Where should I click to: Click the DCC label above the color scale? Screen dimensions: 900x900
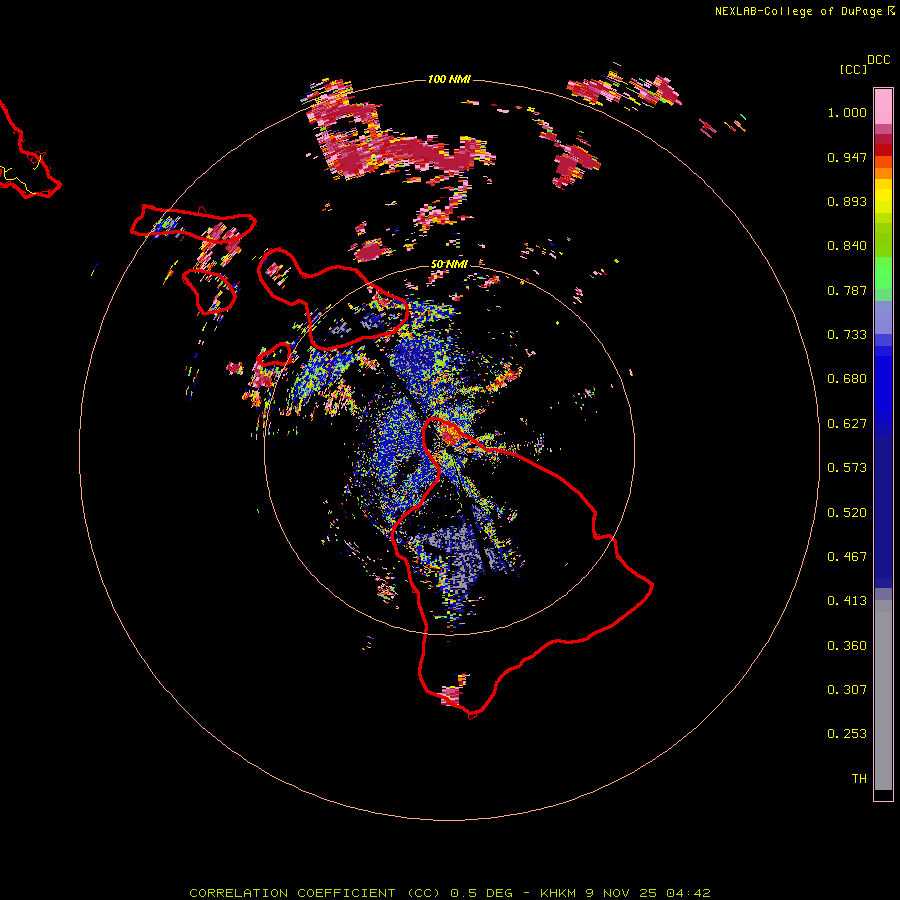(879, 60)
